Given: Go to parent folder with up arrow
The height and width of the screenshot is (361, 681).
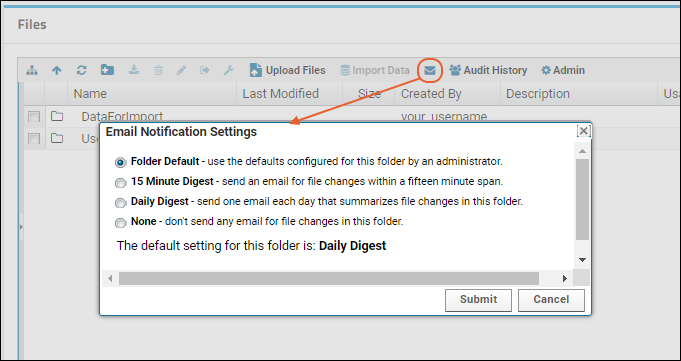Looking at the screenshot, I should pos(56,70).
